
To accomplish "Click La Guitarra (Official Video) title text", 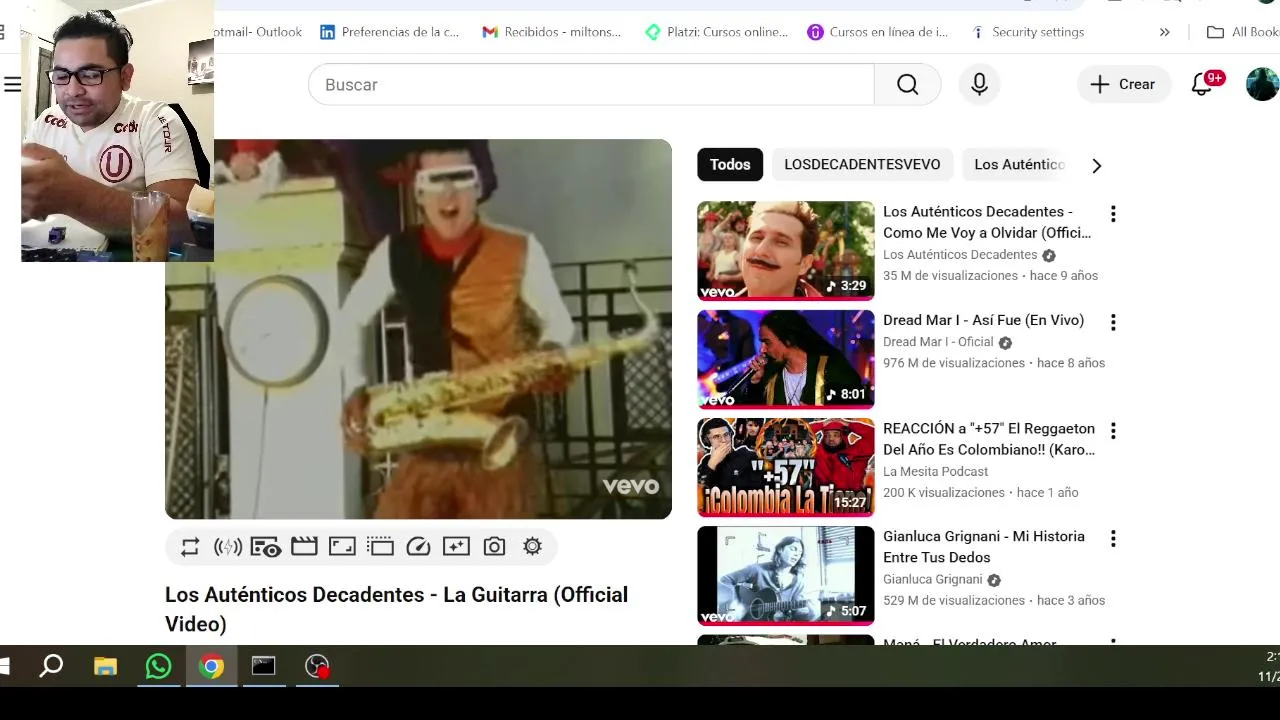I will (396, 609).
